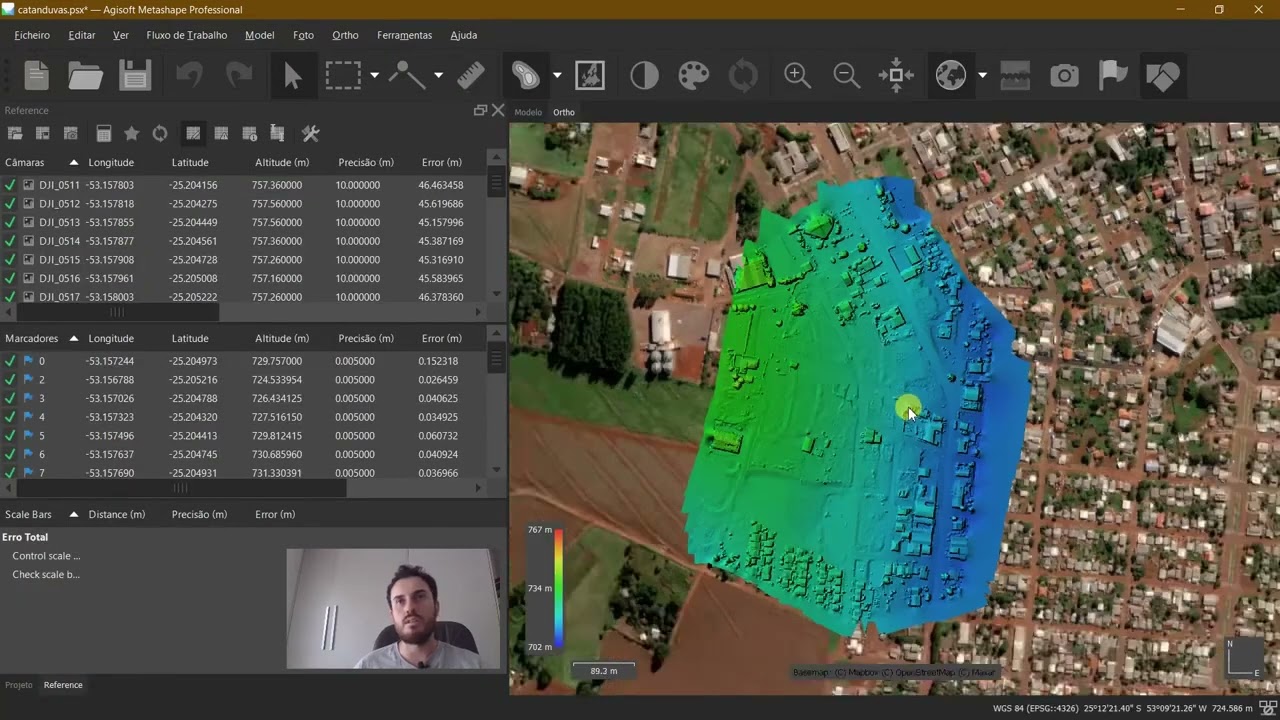This screenshot has height=720, width=1280.
Task: Open the Ficheiro menu
Action: [x=32, y=35]
